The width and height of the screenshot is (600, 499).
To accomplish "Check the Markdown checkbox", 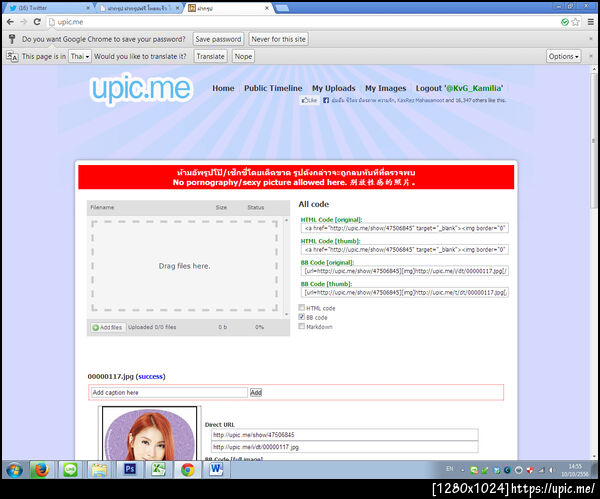I will tap(302, 326).
